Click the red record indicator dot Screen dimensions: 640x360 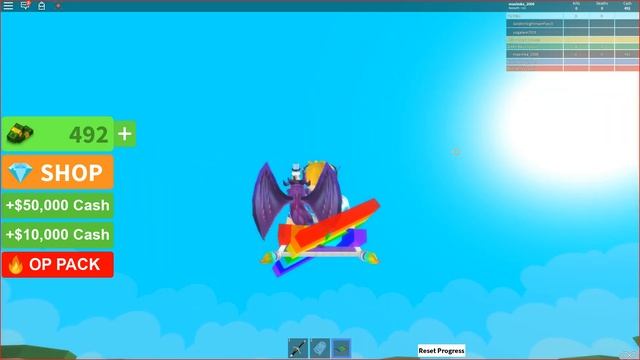click(58, 6)
